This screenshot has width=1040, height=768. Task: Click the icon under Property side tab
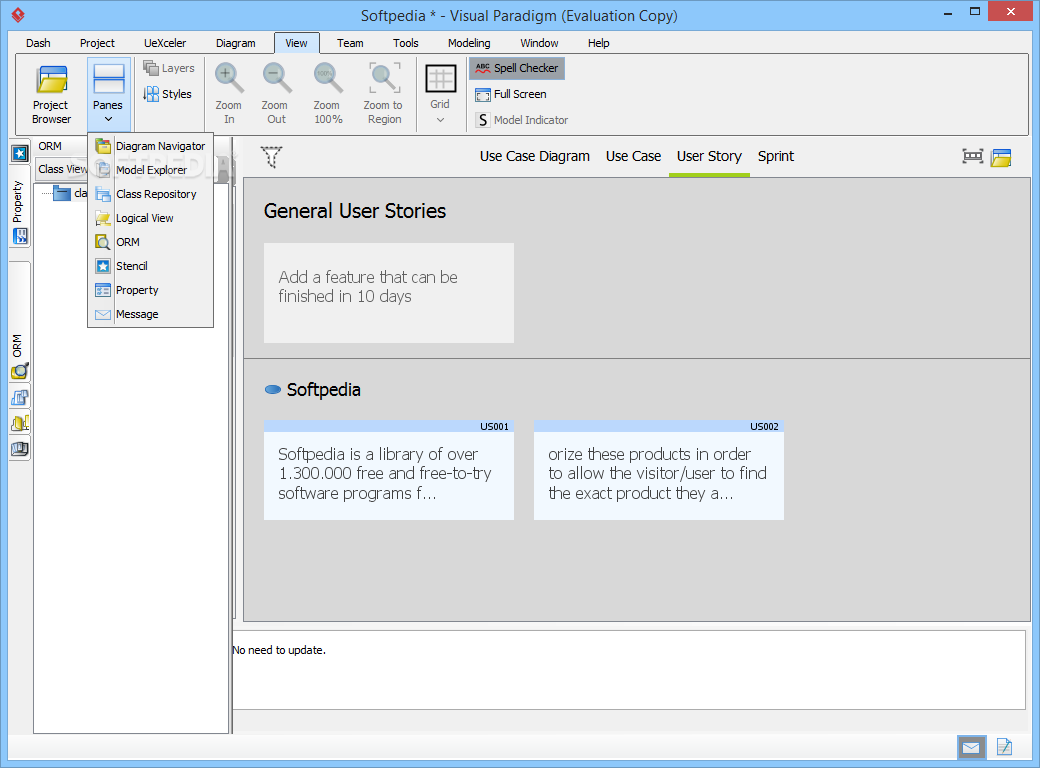(x=21, y=236)
